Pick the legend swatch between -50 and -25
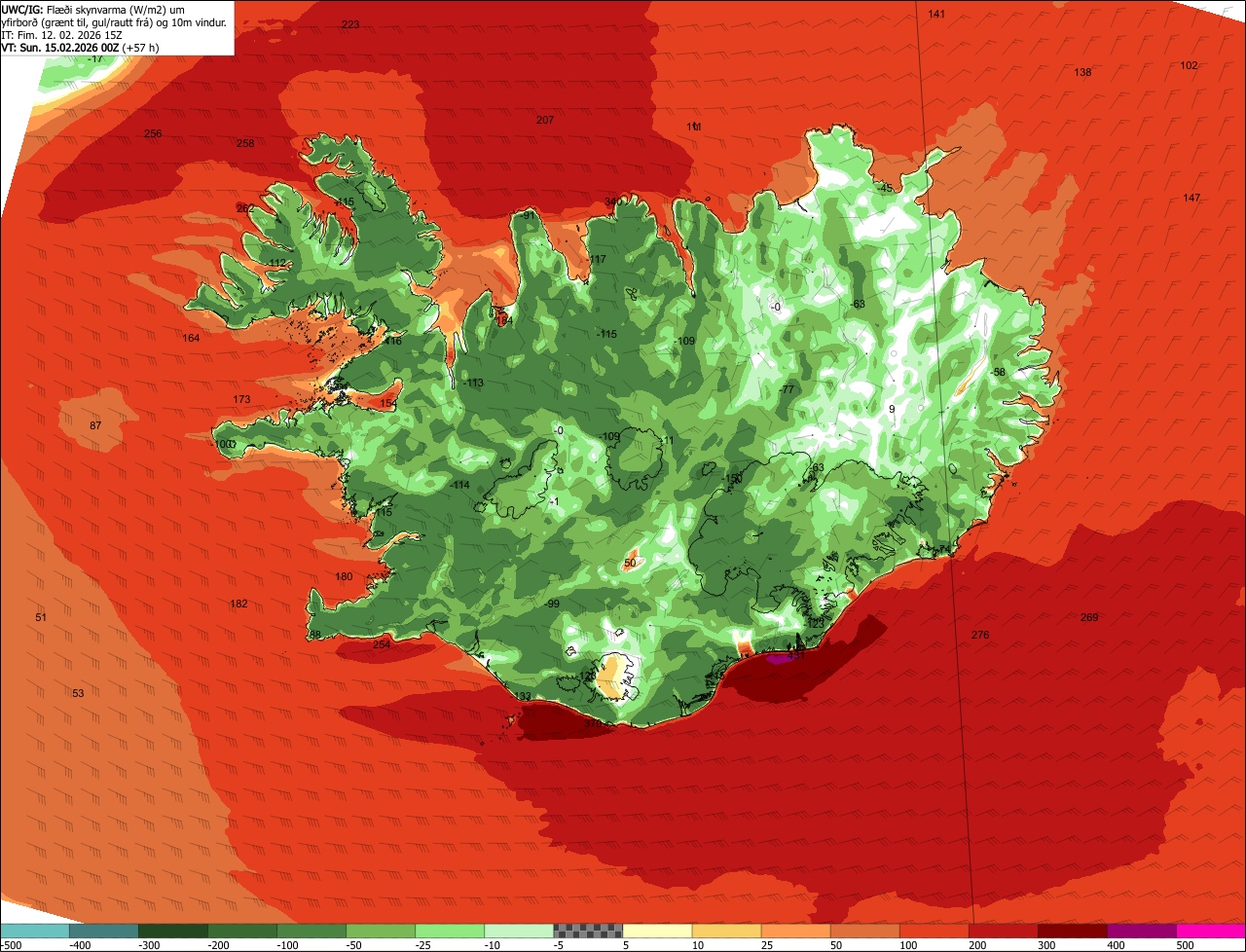Image resolution: width=1246 pixels, height=952 pixels. pos(380,930)
